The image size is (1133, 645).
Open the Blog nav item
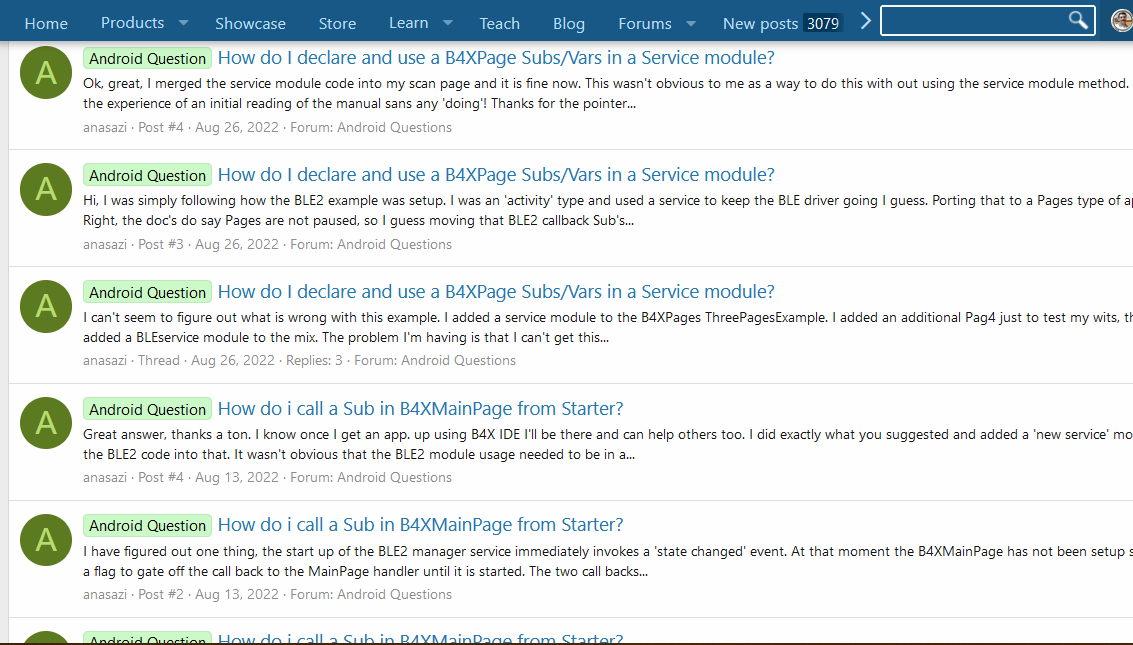pos(569,23)
